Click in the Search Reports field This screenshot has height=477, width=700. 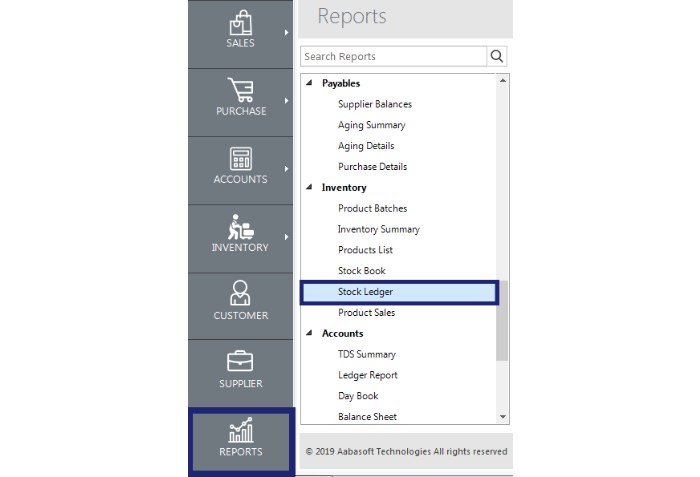click(x=393, y=56)
